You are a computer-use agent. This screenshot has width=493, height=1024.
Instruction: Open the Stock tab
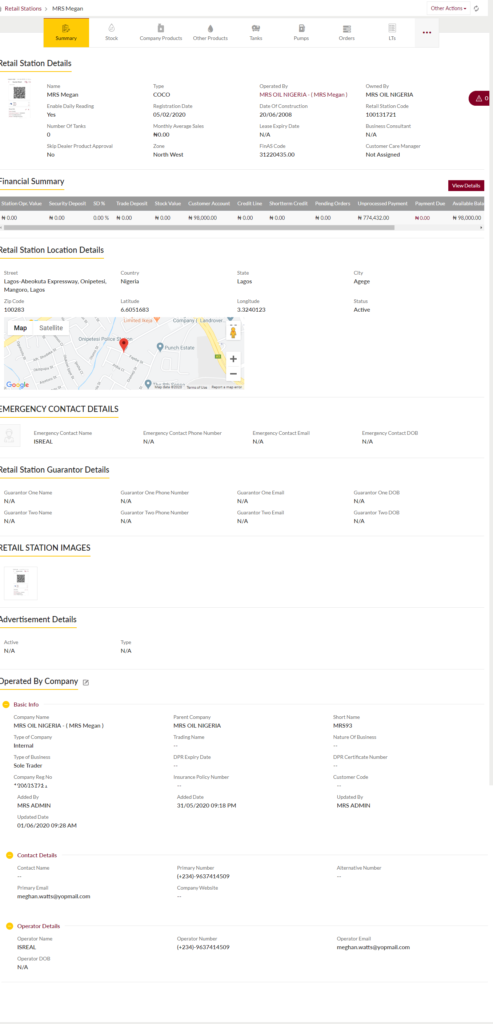[112, 33]
